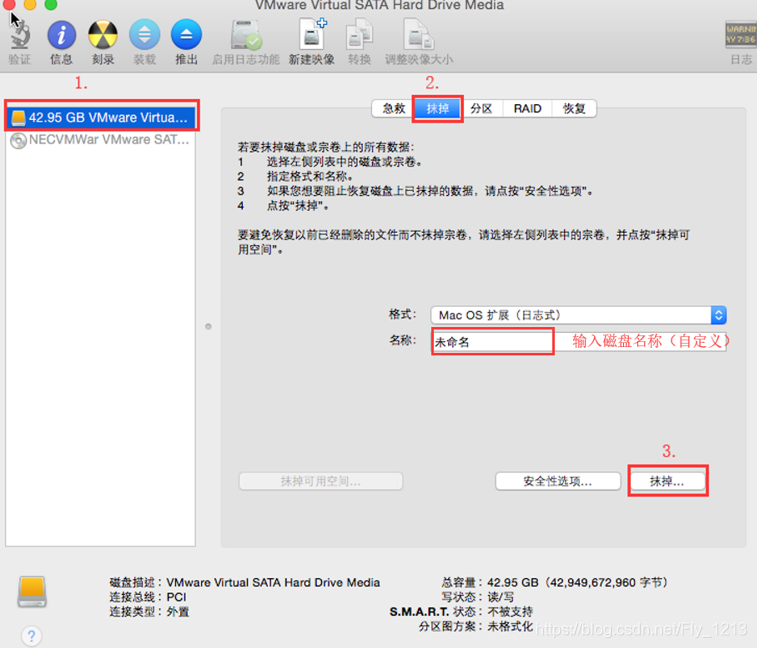Switch to the Partition (分区) tab
Viewport: 757px width, 648px height.
(481, 109)
